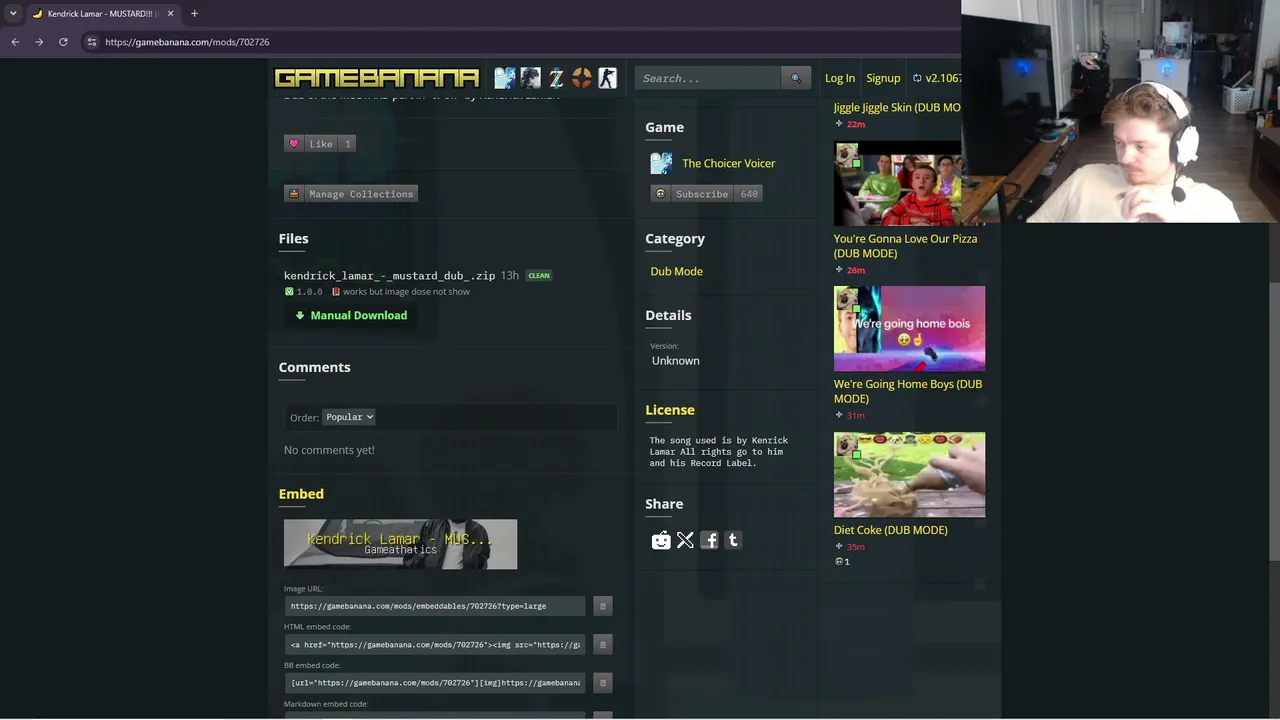Open The Choicer Voicer game thumbnail icon
This screenshot has width=1280, height=720.
point(661,163)
